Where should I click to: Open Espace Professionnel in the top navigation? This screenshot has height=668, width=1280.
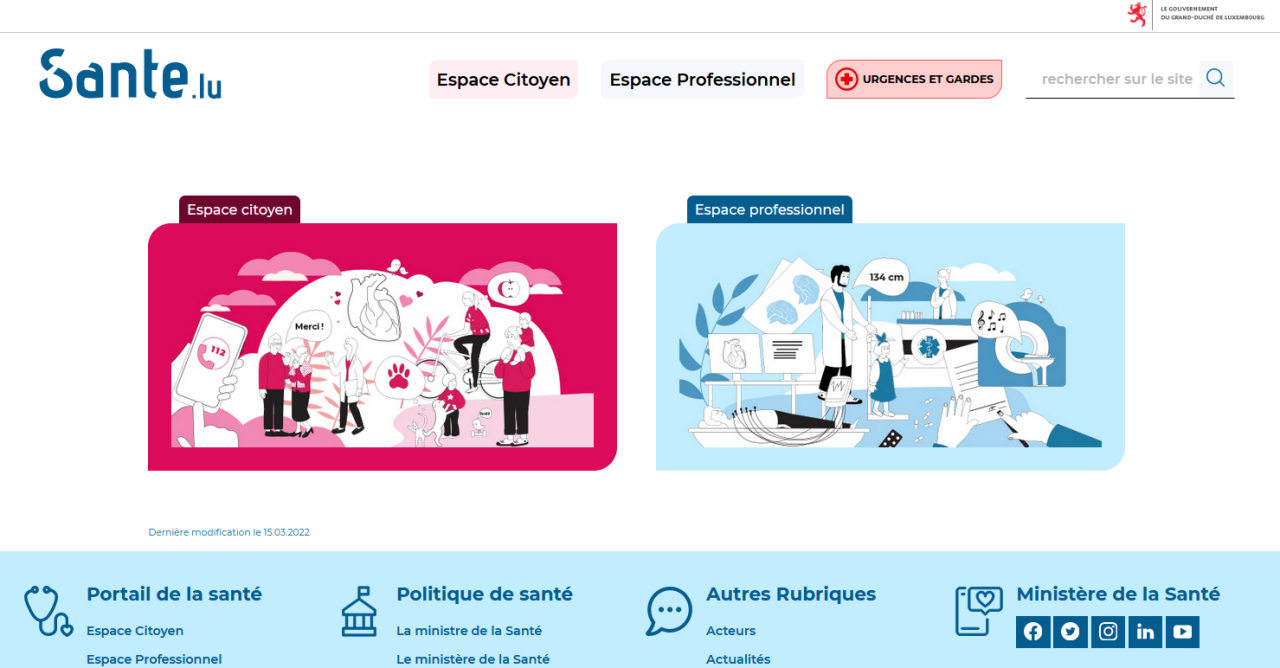coord(702,79)
